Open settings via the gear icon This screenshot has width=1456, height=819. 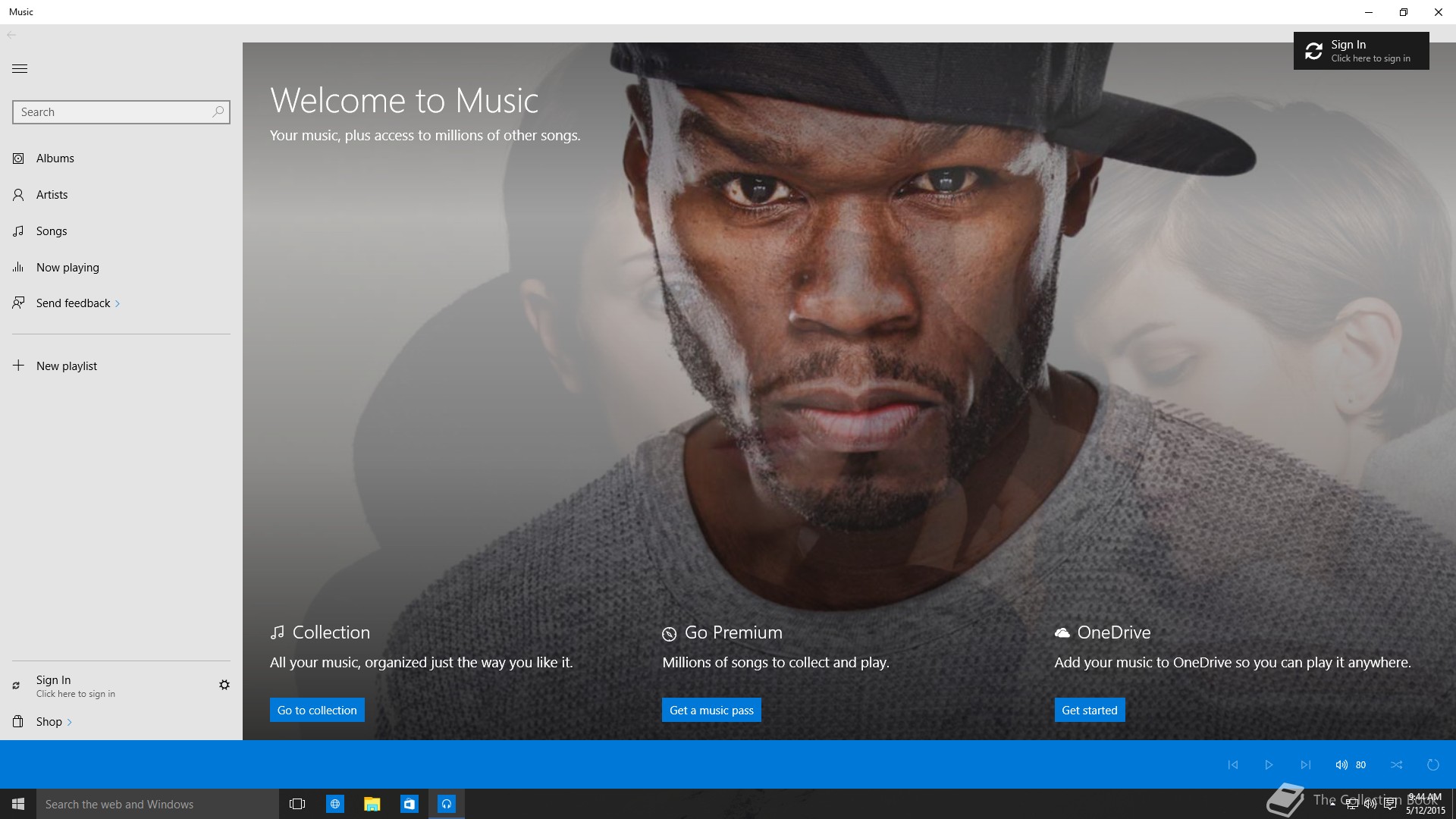point(224,685)
